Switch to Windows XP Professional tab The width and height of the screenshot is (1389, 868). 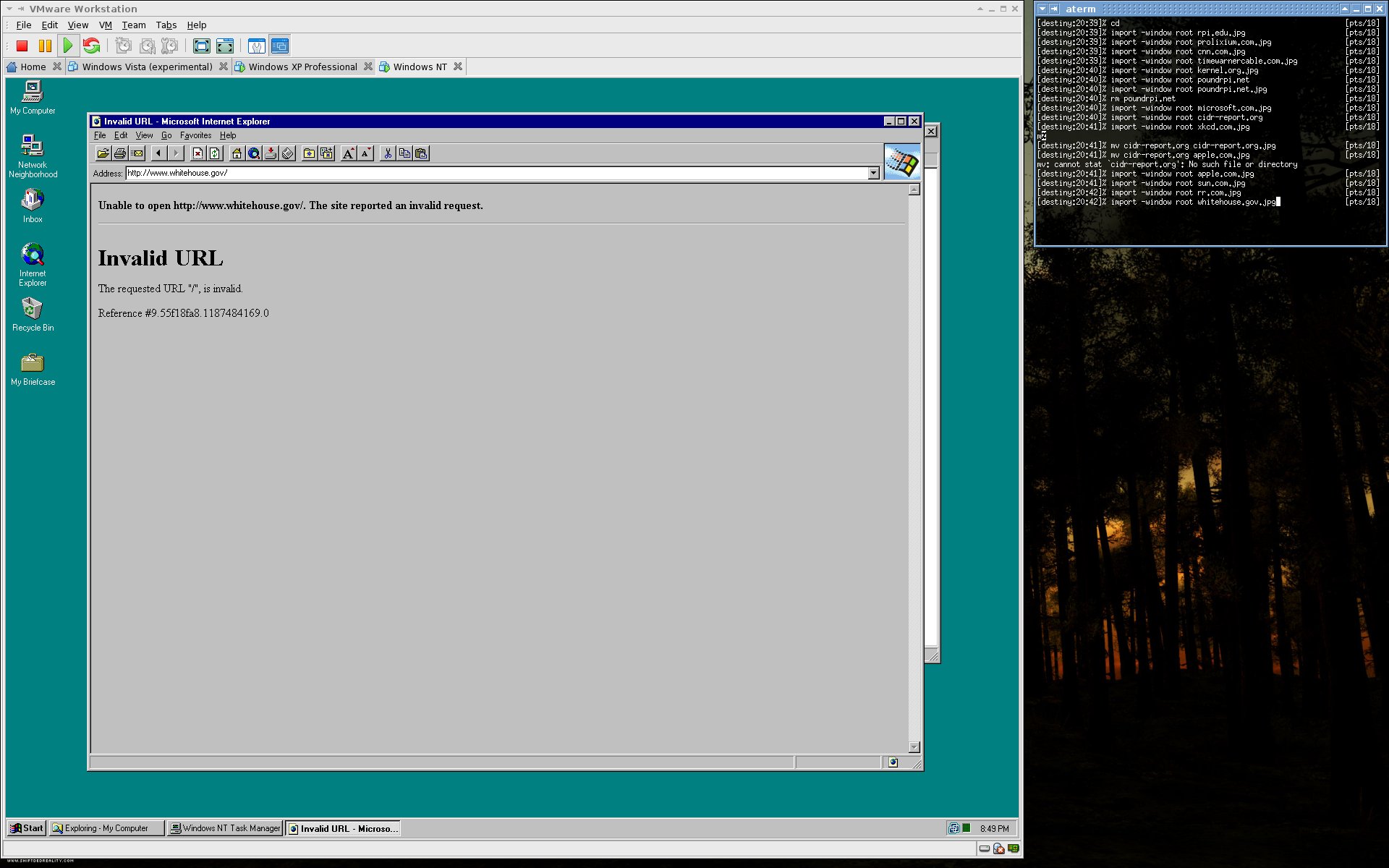point(303,67)
